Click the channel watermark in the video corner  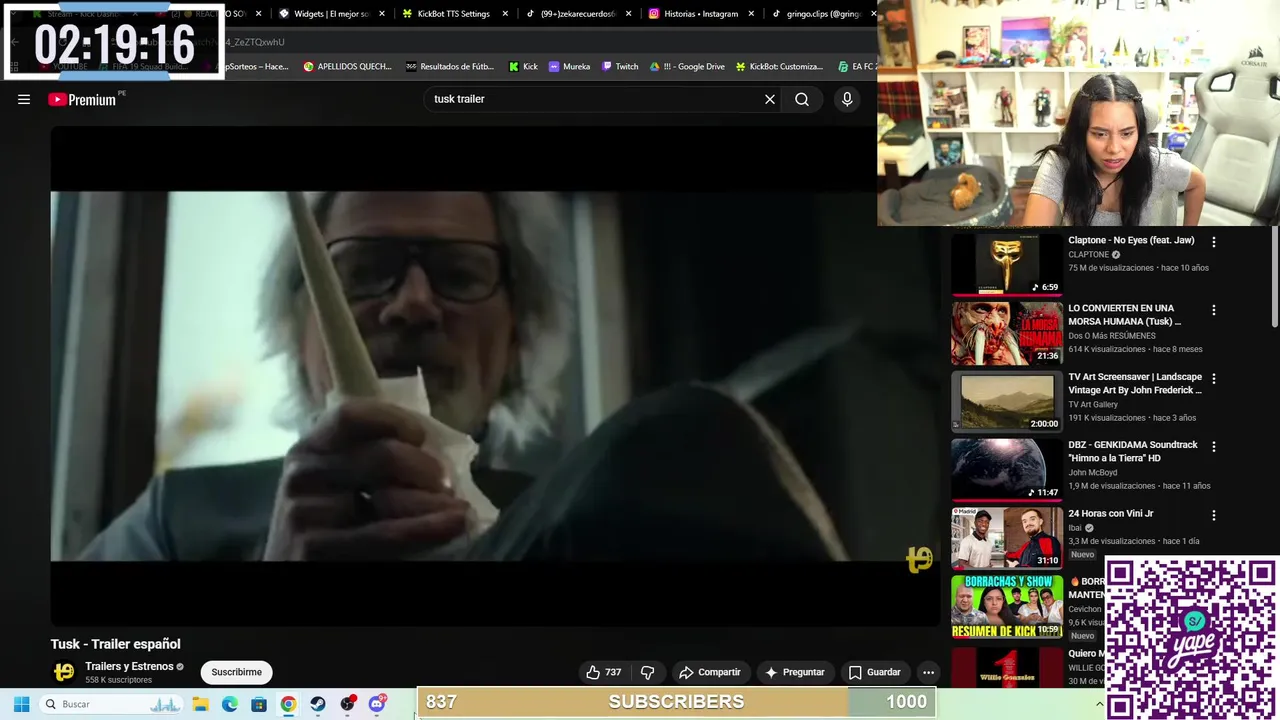pyautogui.click(x=919, y=559)
